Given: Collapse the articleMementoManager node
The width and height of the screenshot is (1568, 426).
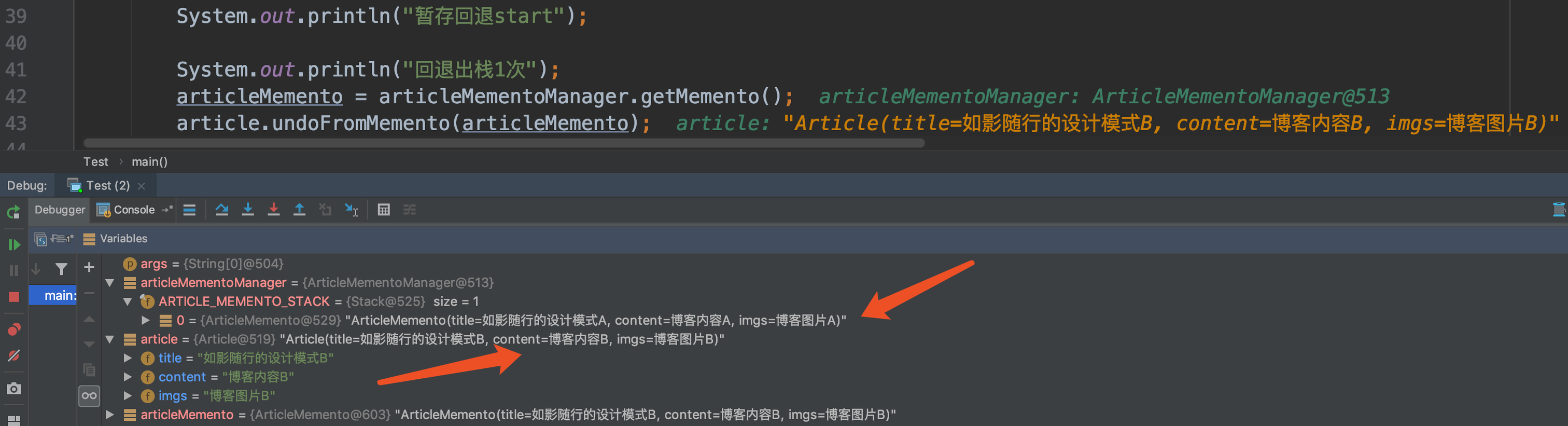Looking at the screenshot, I should click(x=110, y=283).
